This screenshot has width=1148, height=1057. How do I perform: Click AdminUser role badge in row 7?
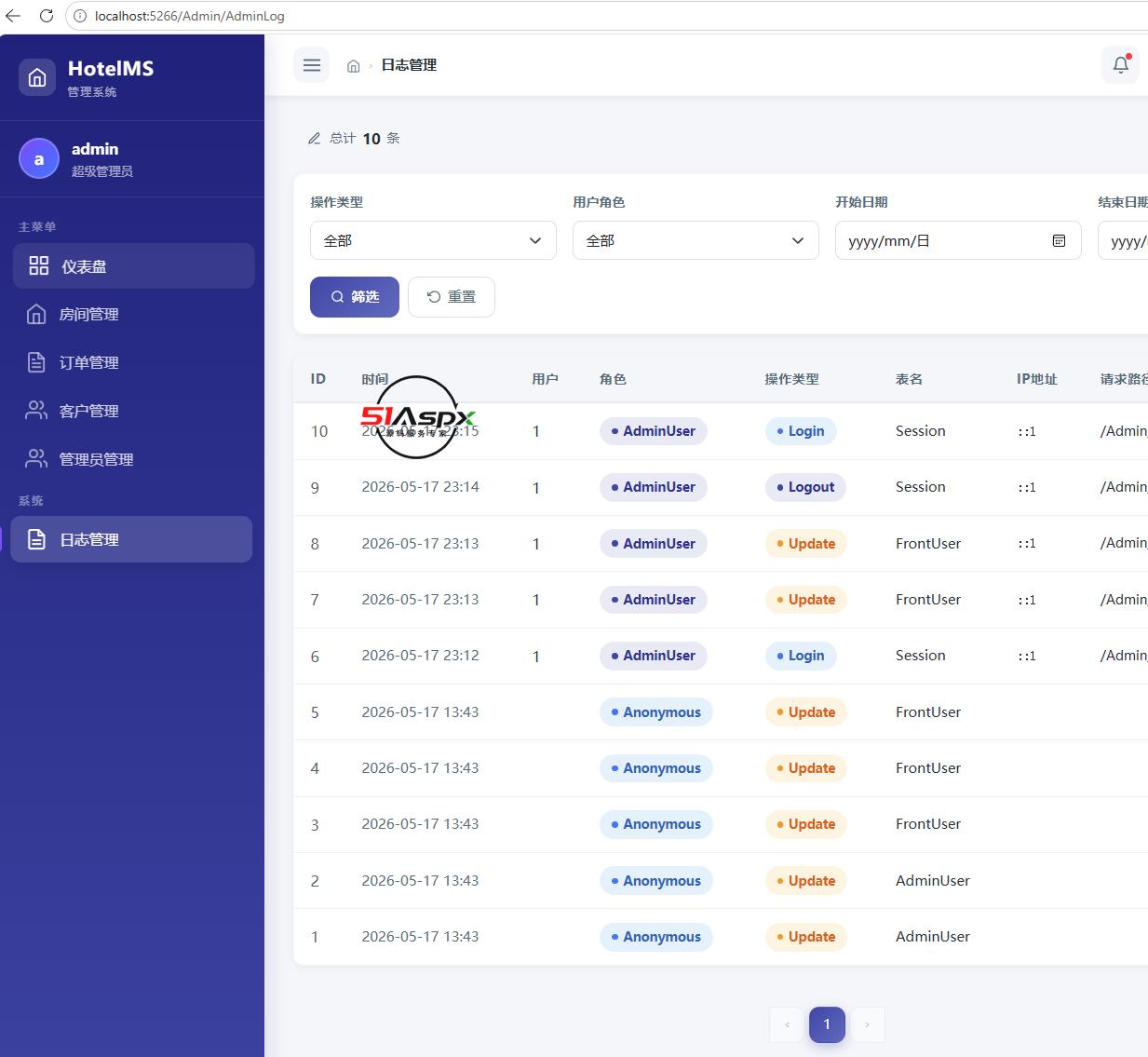654,600
